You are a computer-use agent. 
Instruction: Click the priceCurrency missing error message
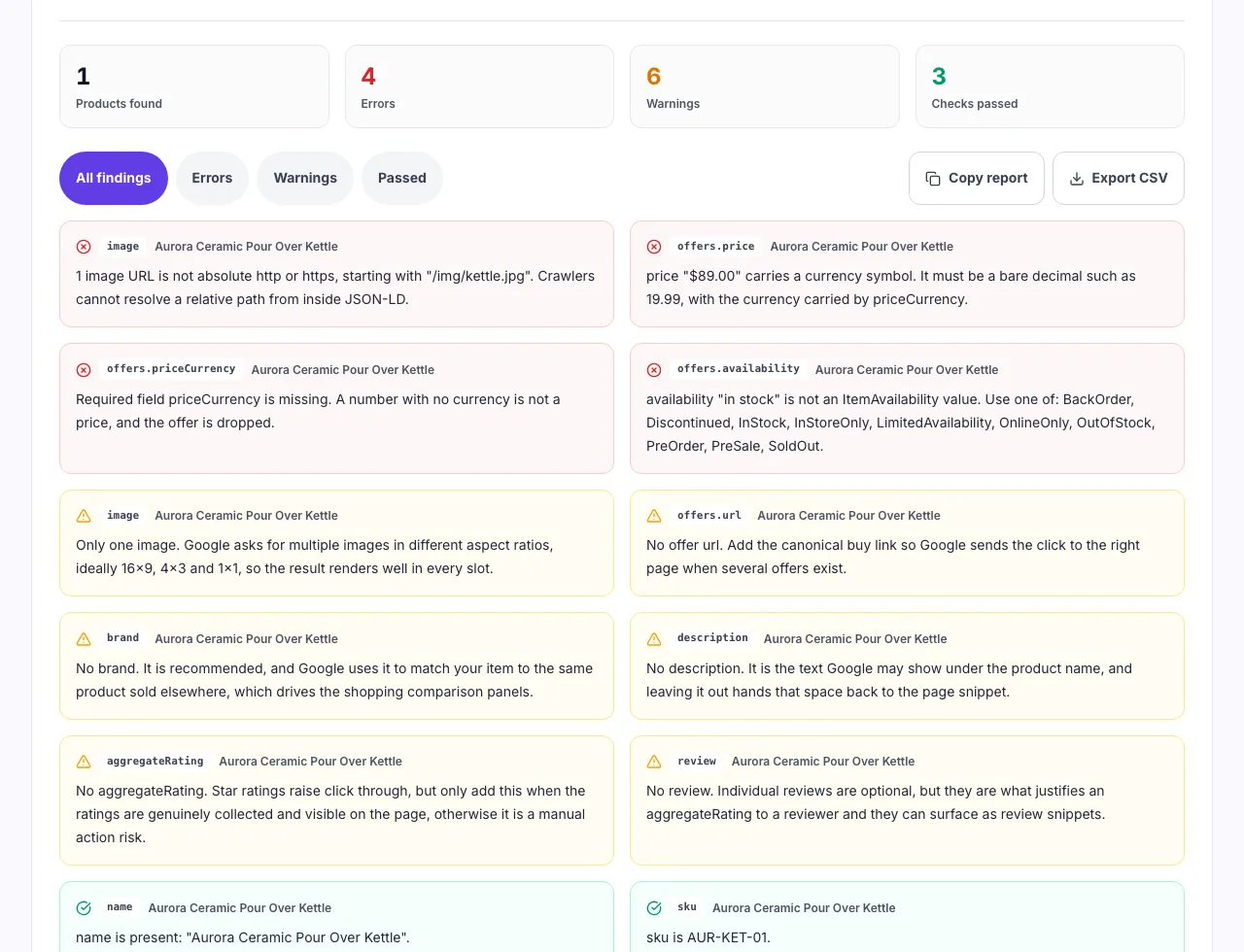[318, 411]
